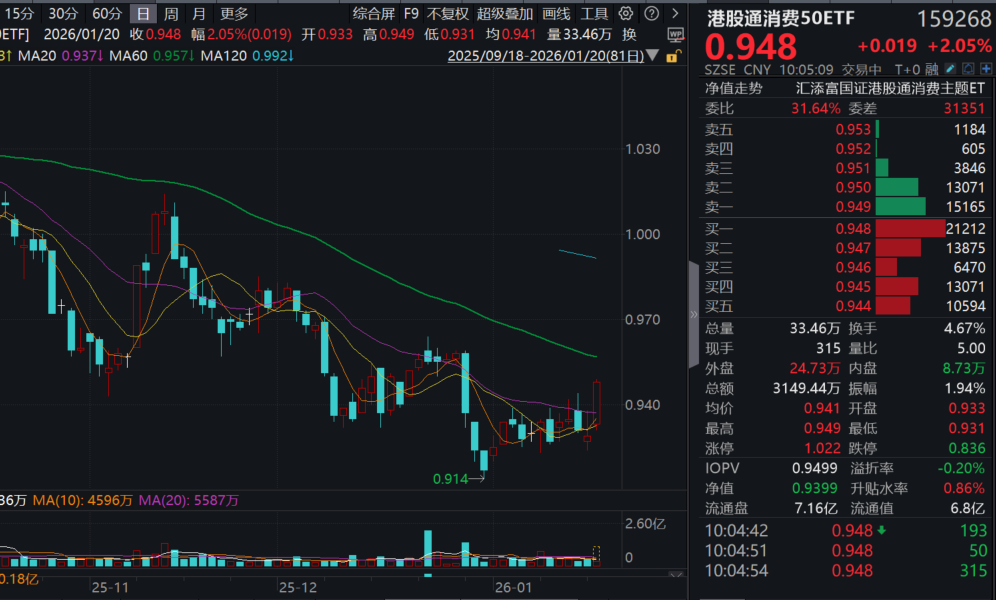
Task: Click the WP monitor icon near the quote
Action: pyautogui.click(x=676, y=33)
